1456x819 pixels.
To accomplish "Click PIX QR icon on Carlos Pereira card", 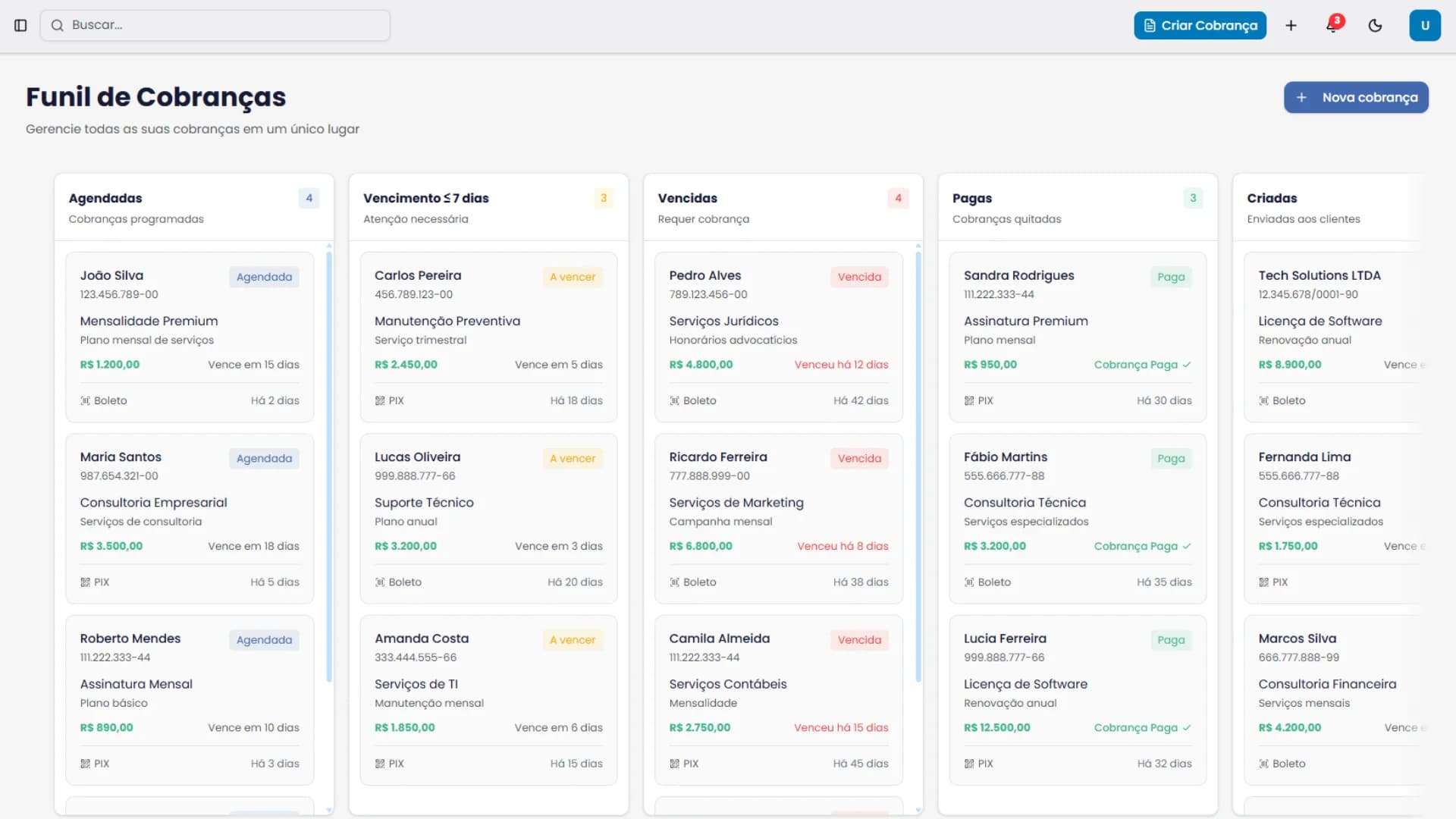I will (380, 400).
